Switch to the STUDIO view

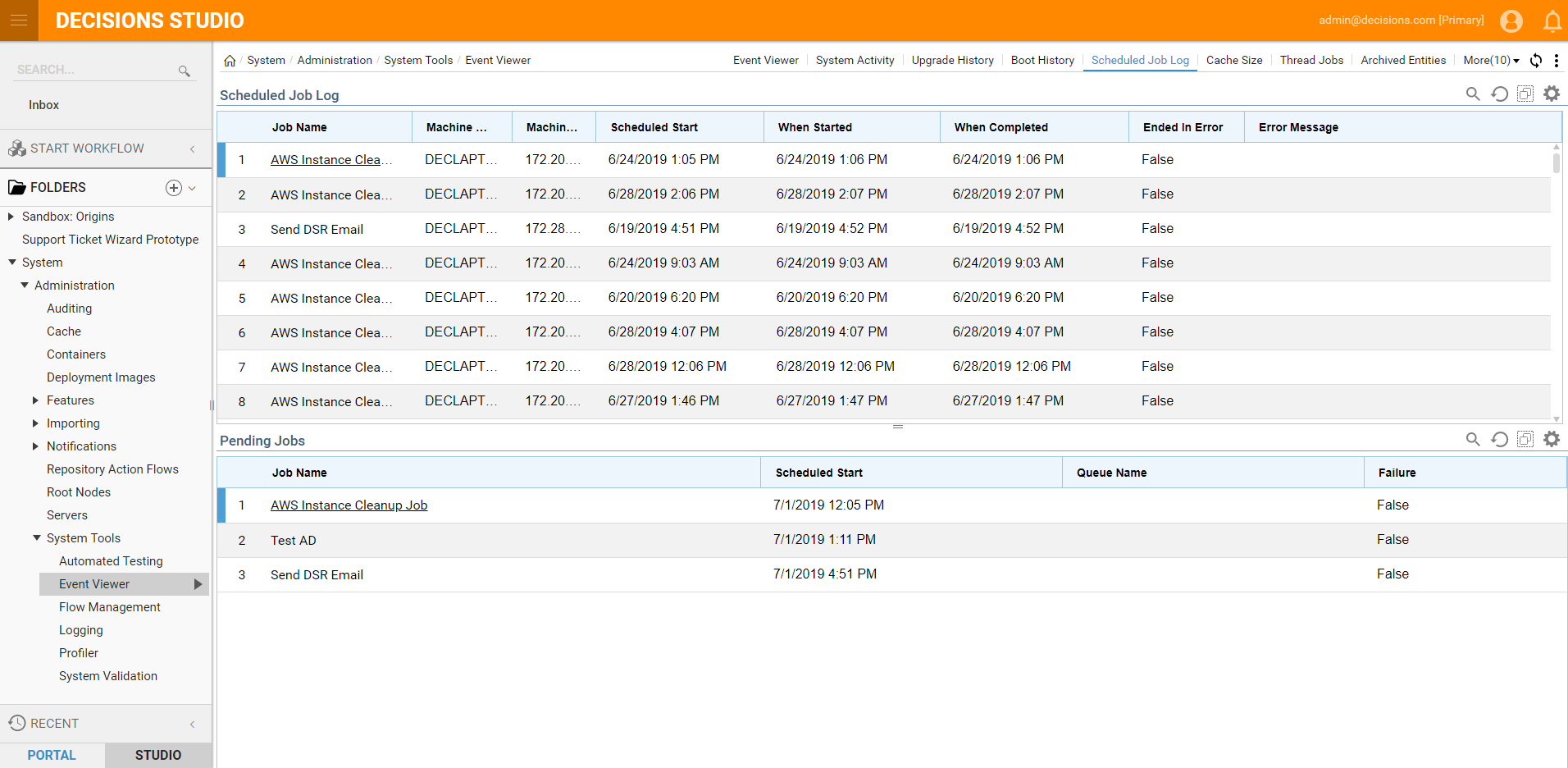[x=158, y=755]
